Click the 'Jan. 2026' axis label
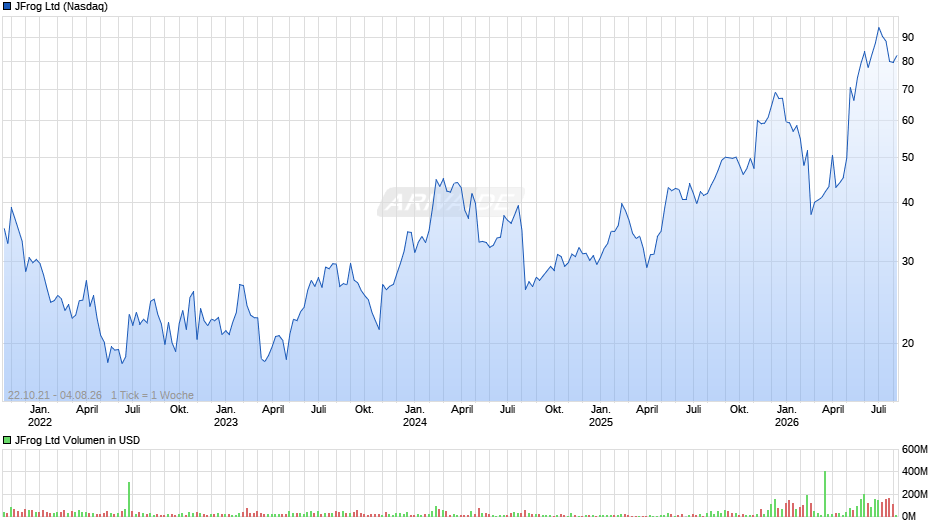This screenshot has width=940, height=526. [x=787, y=416]
